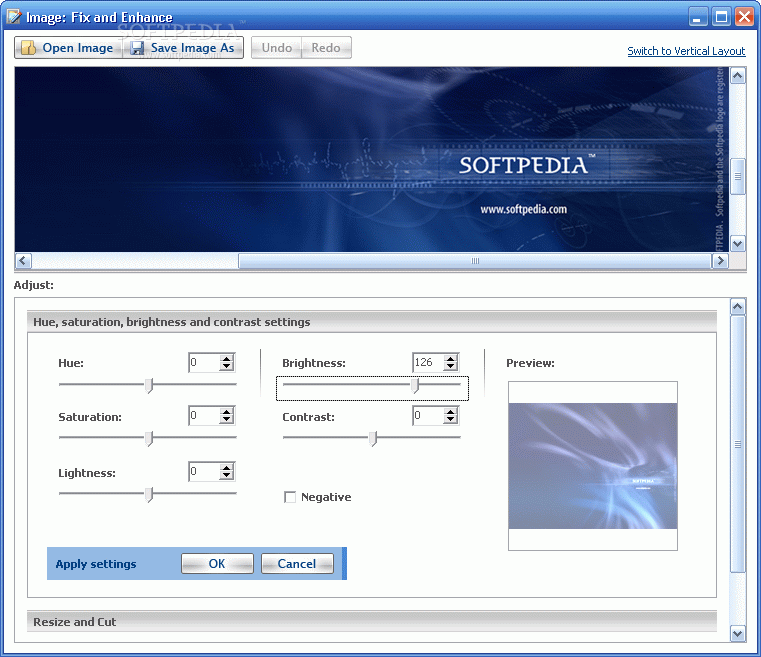Click the app icon in title bar
Viewport: 761px width, 657px height.
point(14,17)
